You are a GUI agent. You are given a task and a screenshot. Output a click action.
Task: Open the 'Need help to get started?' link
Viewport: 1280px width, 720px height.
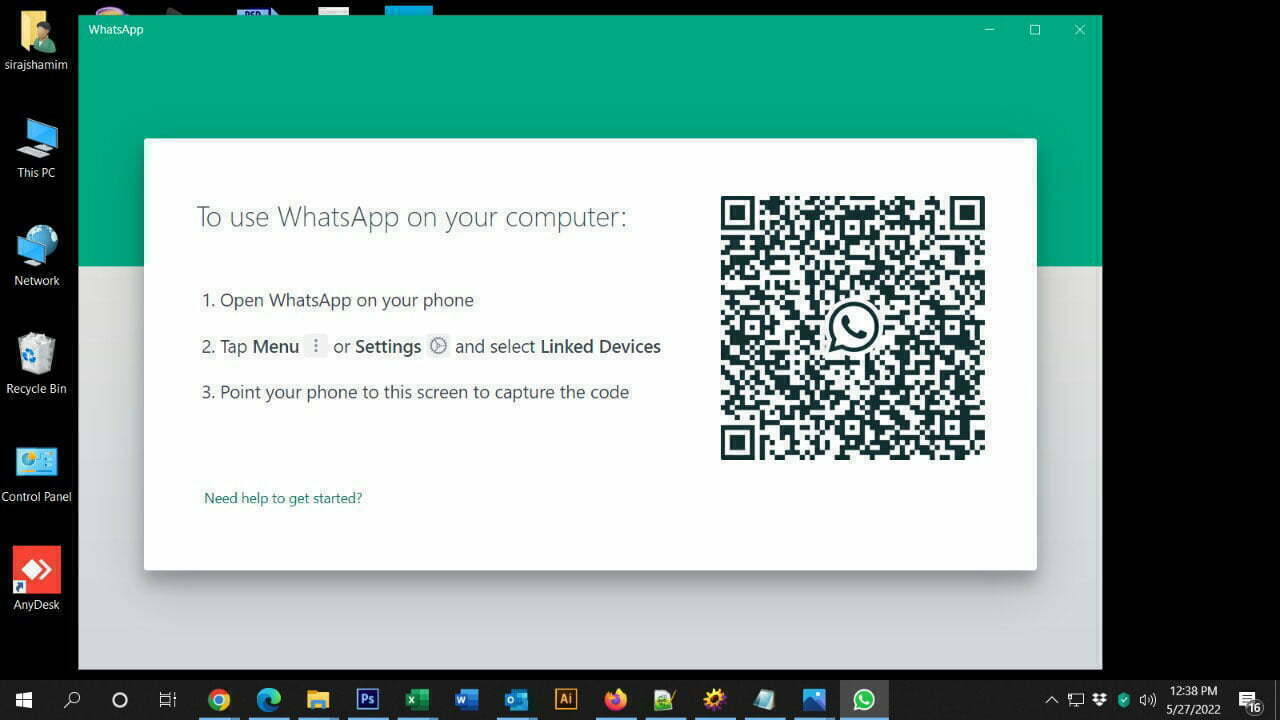(283, 498)
